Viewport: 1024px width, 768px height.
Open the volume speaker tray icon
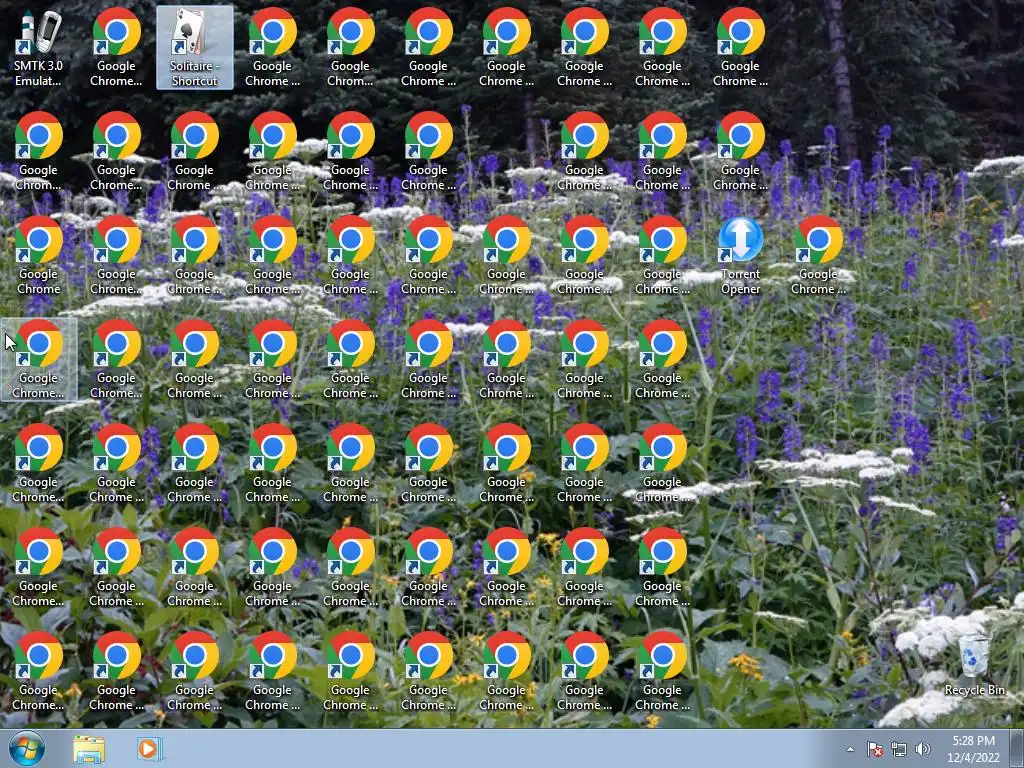point(923,749)
